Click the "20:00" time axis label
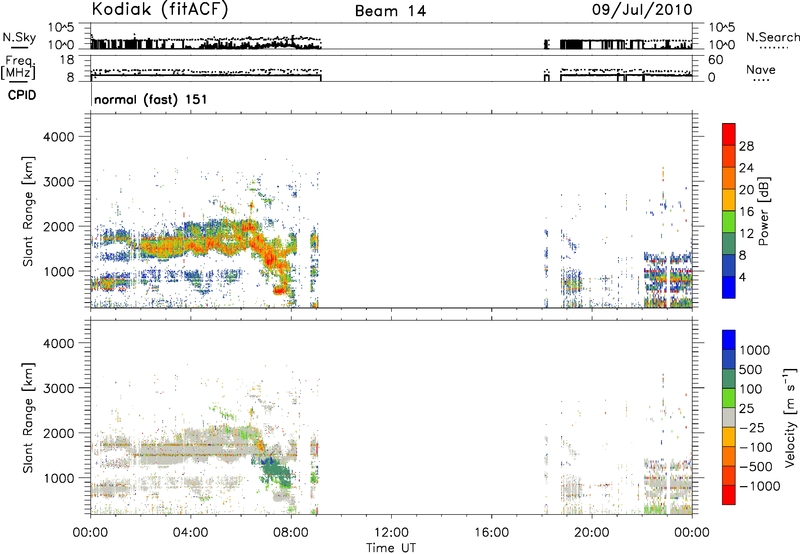 click(x=591, y=533)
